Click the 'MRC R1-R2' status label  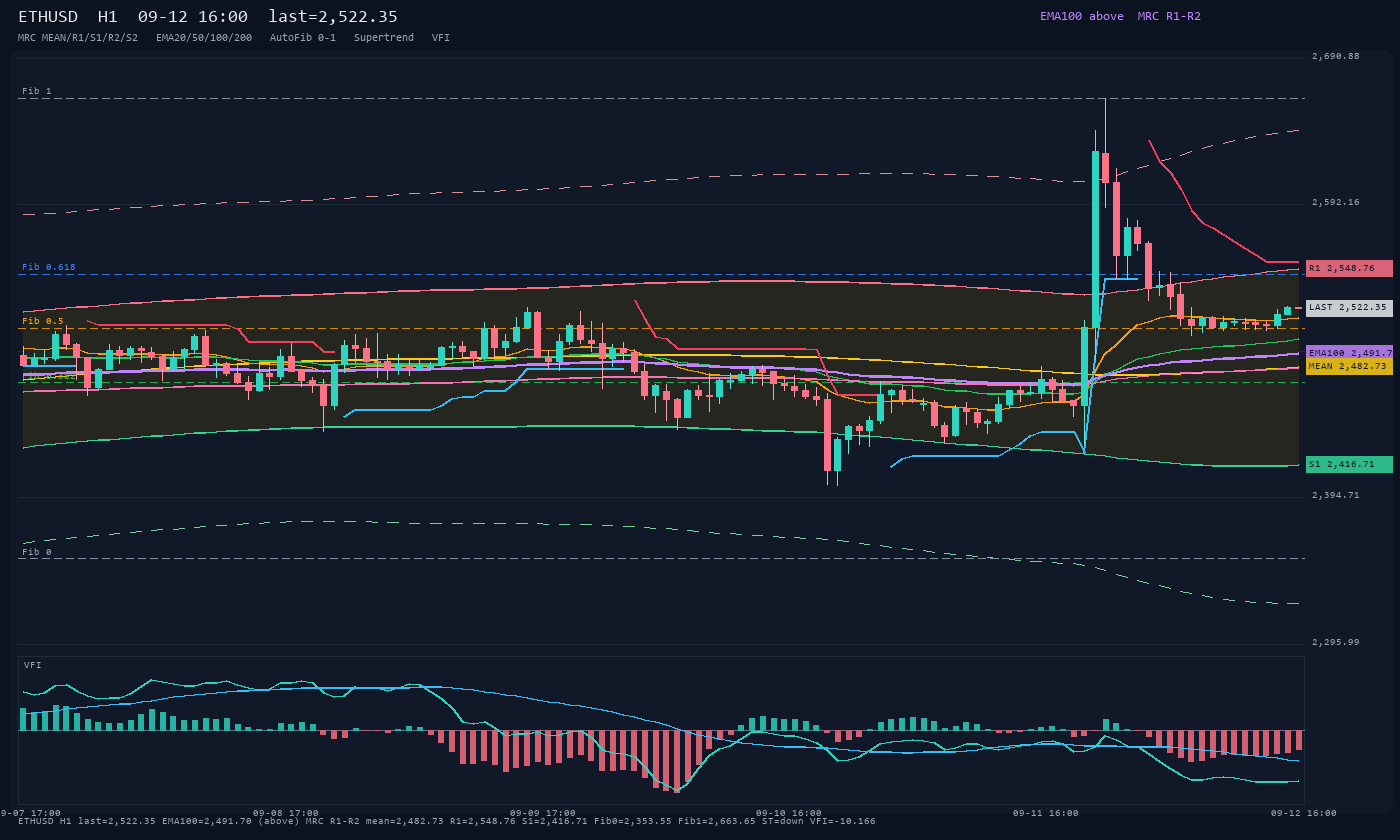(x=1169, y=16)
